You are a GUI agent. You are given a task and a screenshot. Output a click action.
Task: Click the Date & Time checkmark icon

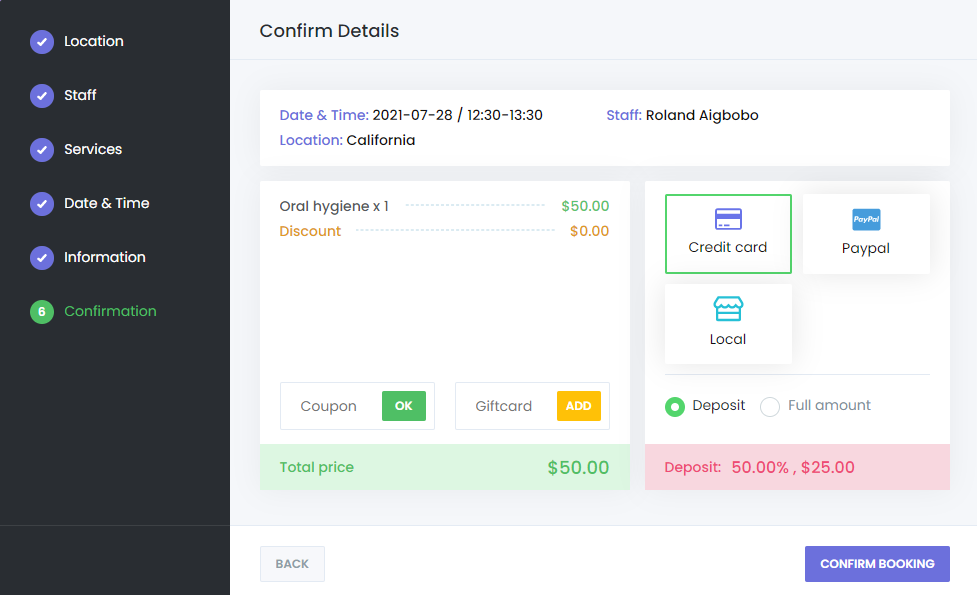tap(42, 204)
